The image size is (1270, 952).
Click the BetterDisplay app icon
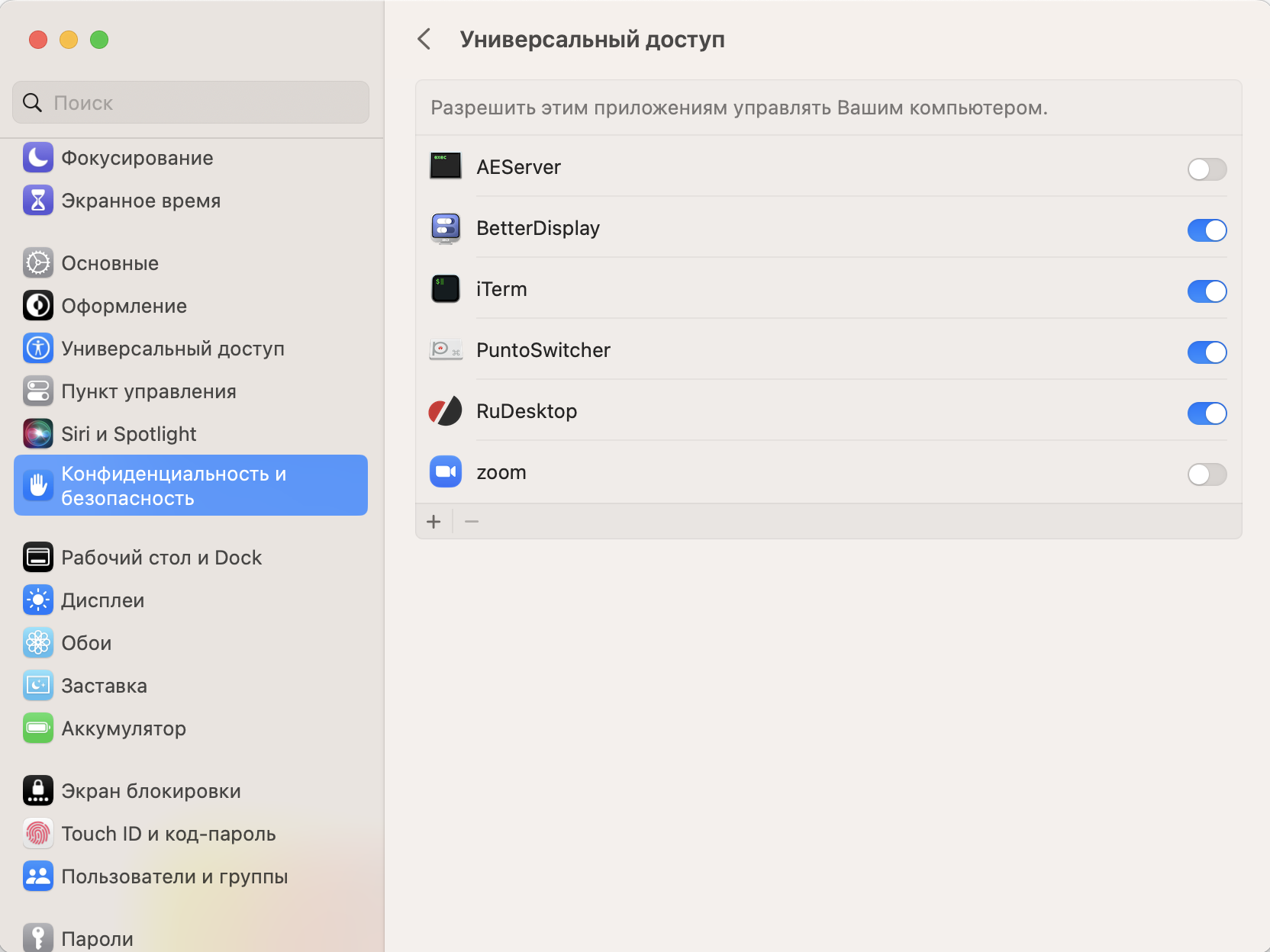point(446,228)
